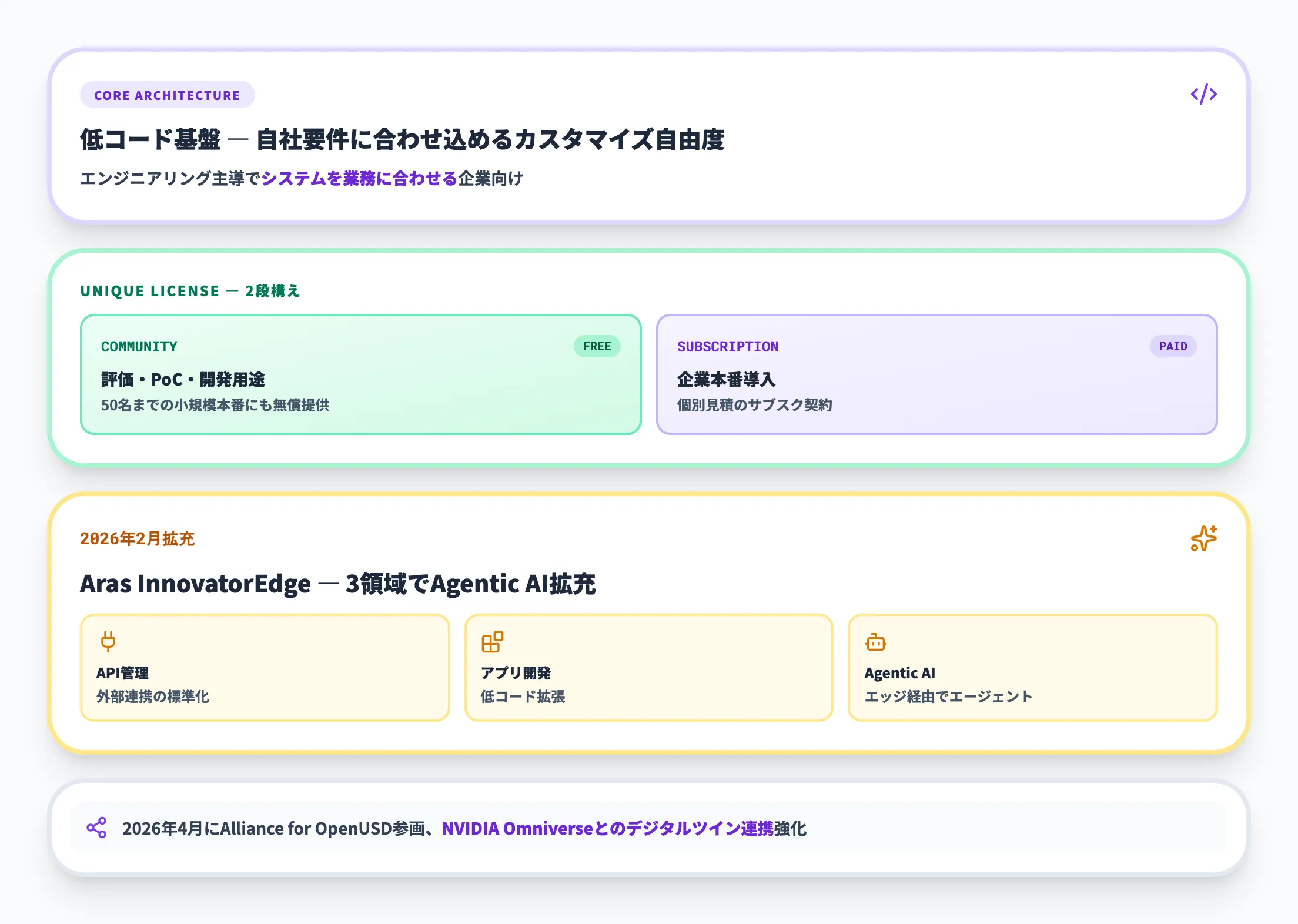Click the grid-plus icon above アプリ開発
This screenshot has width=1298, height=924.
pos(492,642)
